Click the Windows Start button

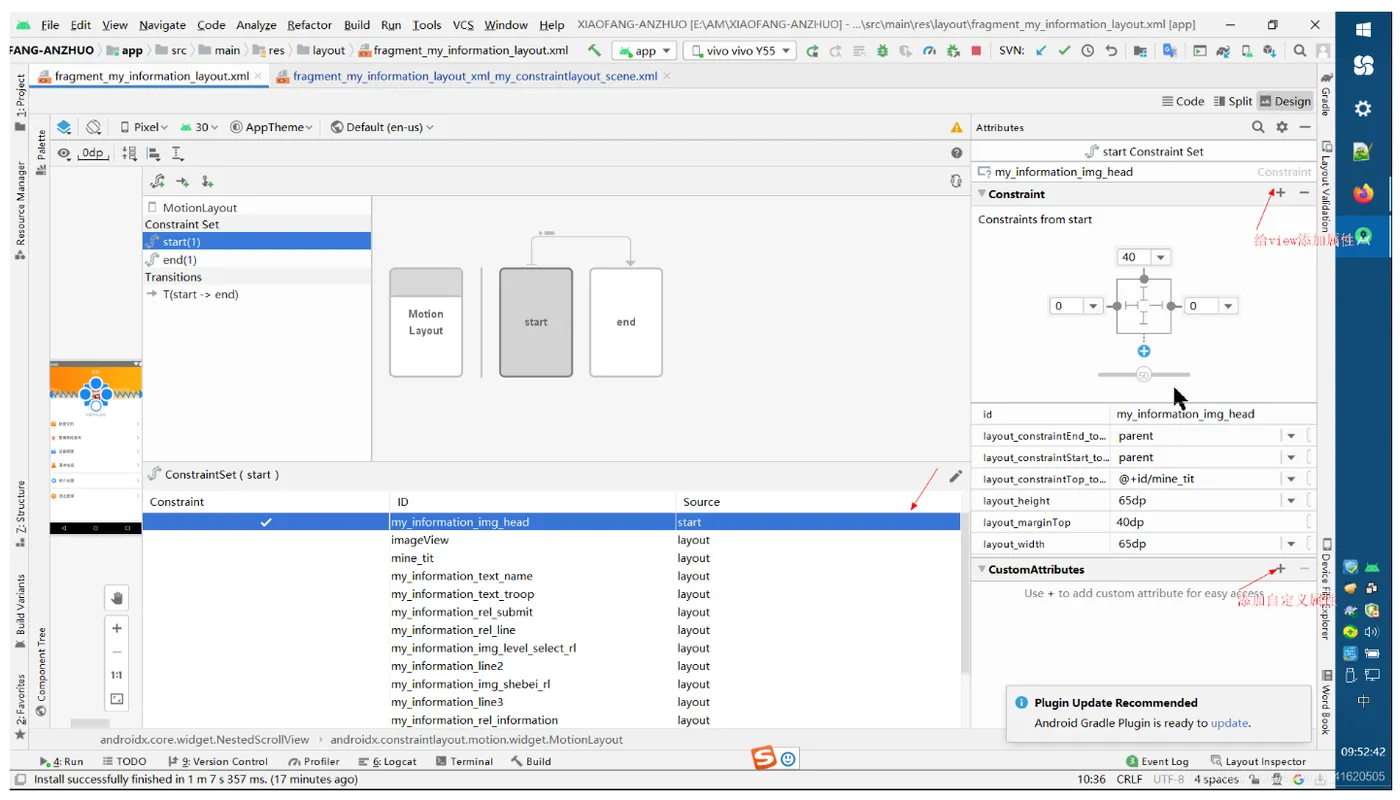[x=1363, y=29]
